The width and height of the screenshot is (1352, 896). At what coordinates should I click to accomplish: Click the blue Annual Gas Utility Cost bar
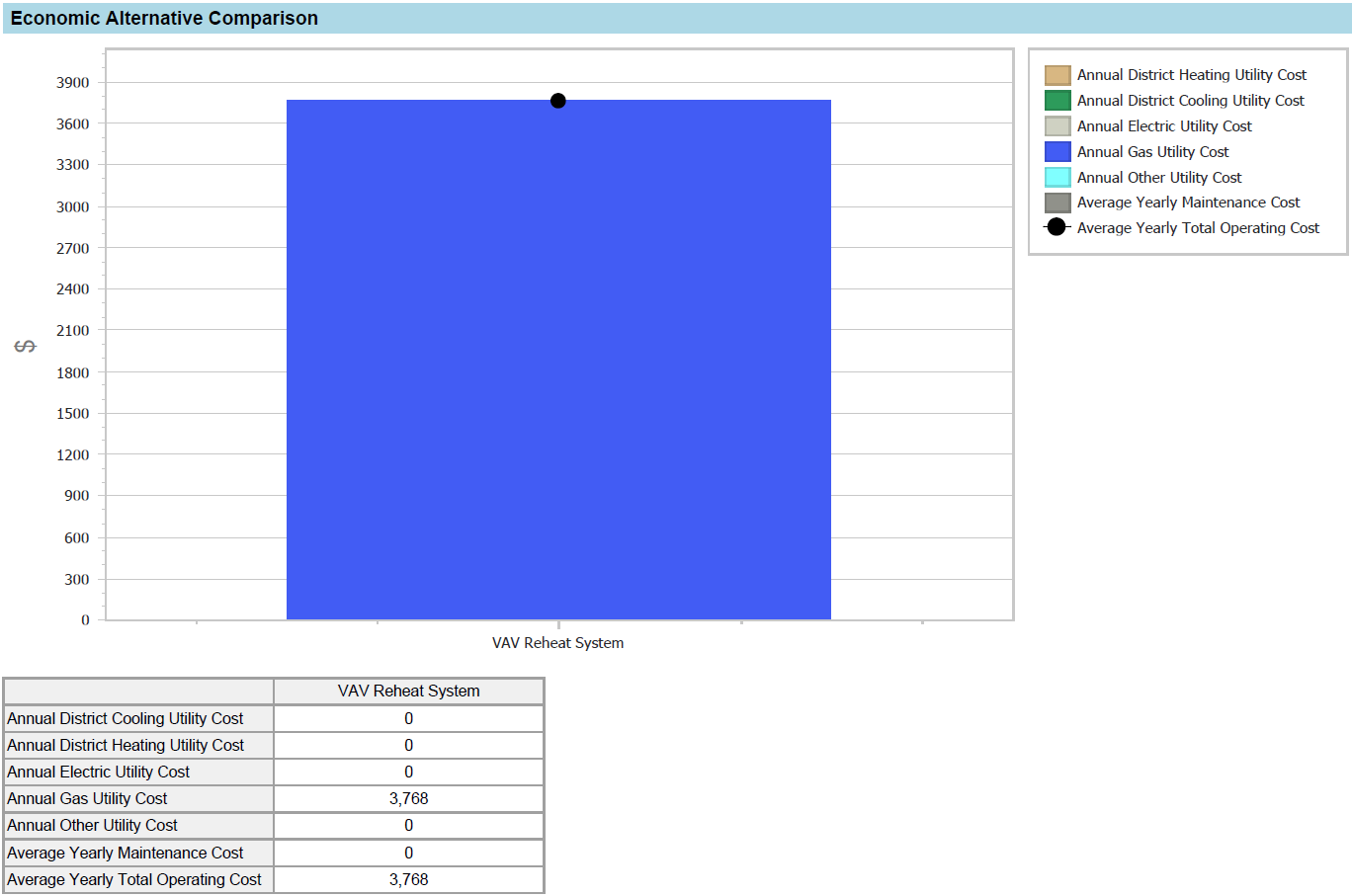point(558,356)
